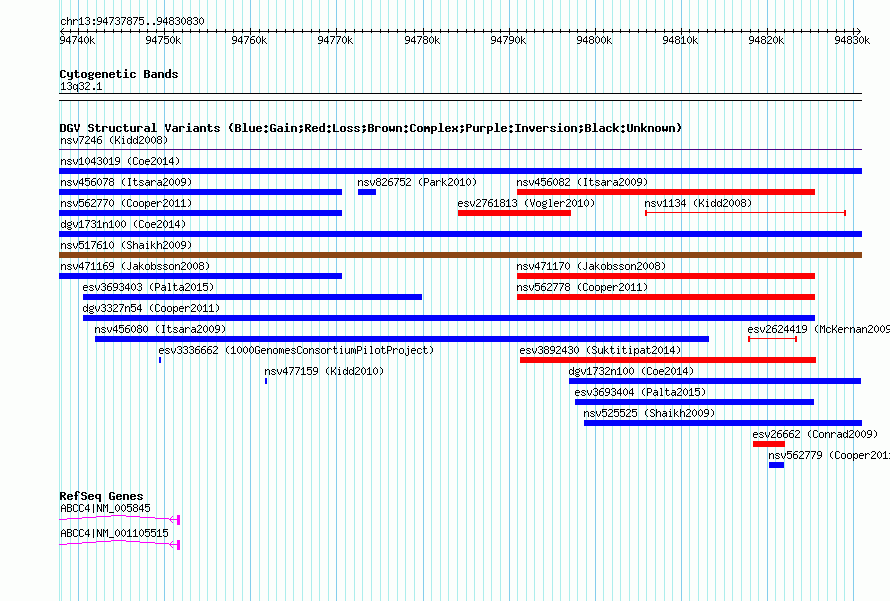Click the 94740k ruler tick label
This screenshot has width=890, height=601.
pyautogui.click(x=77, y=40)
